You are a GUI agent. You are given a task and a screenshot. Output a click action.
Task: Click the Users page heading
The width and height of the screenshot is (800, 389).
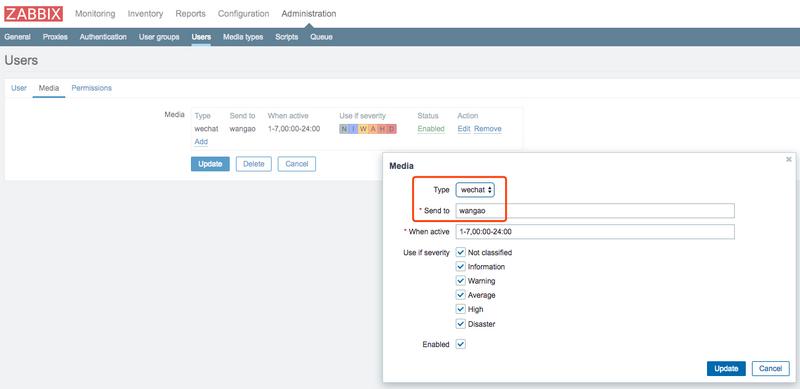(21, 60)
